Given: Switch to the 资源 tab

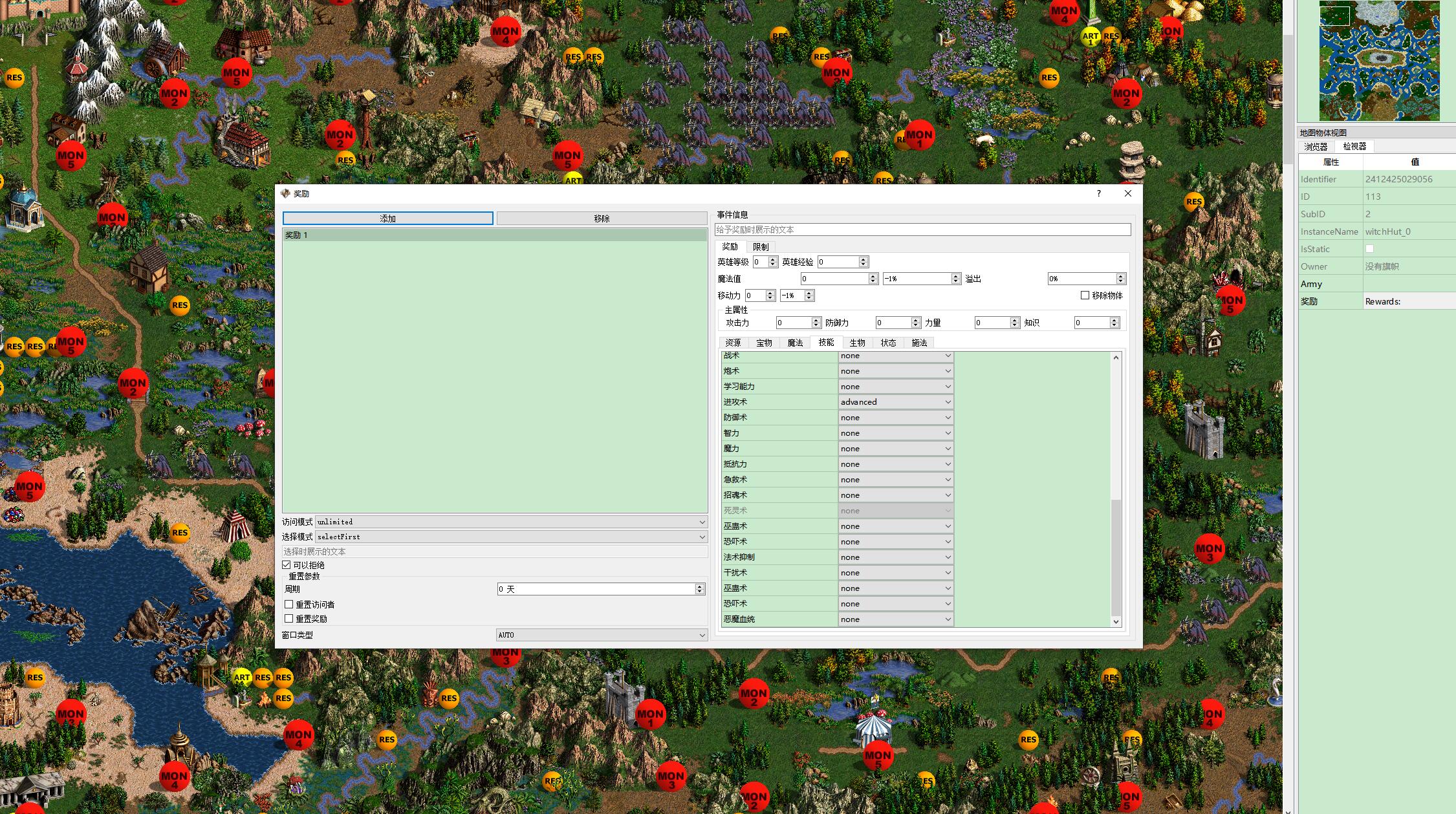Looking at the screenshot, I should [x=733, y=343].
